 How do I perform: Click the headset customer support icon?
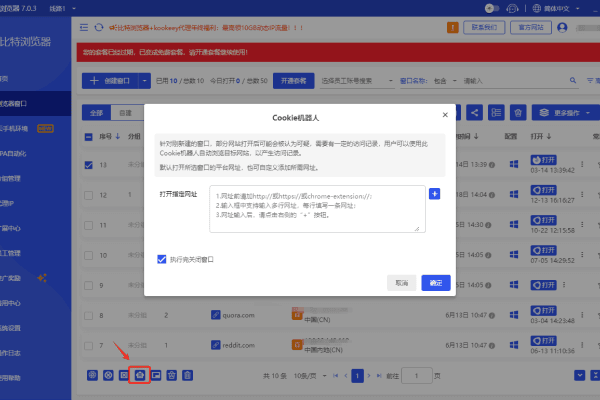pyautogui.click(x=512, y=8)
